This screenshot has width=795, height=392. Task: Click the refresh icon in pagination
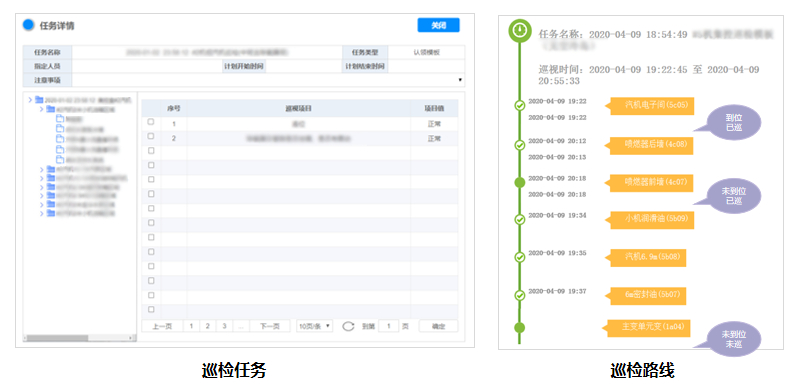[x=348, y=326]
